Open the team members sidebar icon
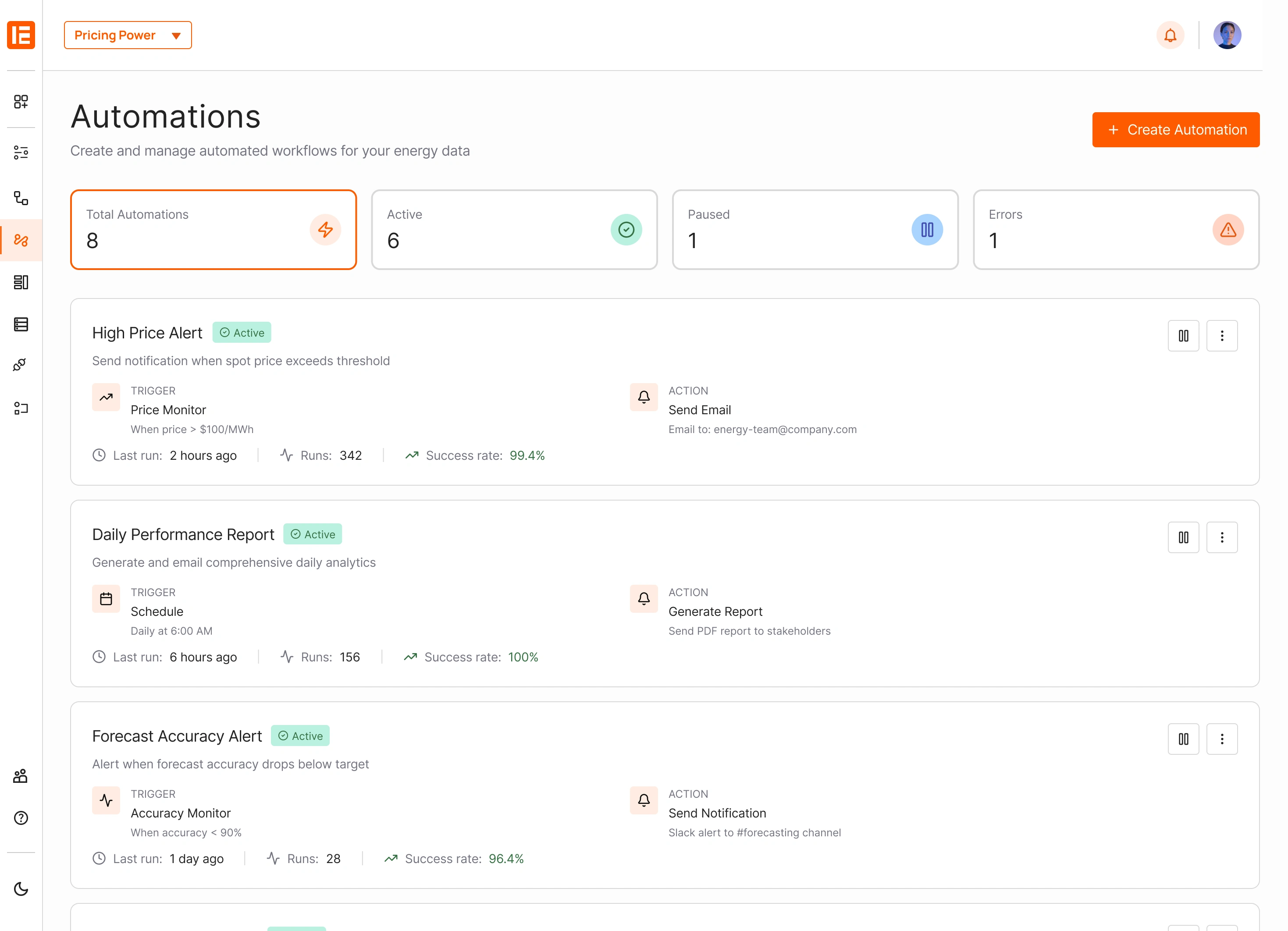This screenshot has height=931, width=1288. tap(21, 776)
